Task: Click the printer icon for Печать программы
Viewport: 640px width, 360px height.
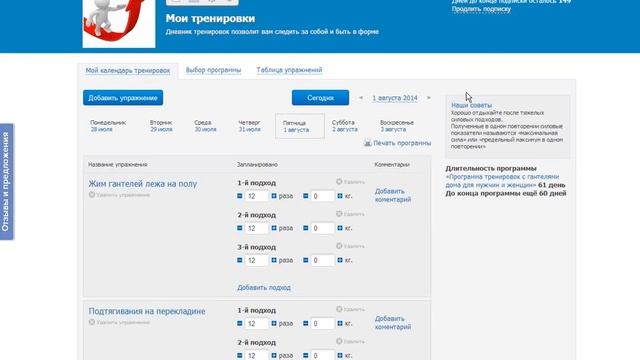Action: pos(367,143)
